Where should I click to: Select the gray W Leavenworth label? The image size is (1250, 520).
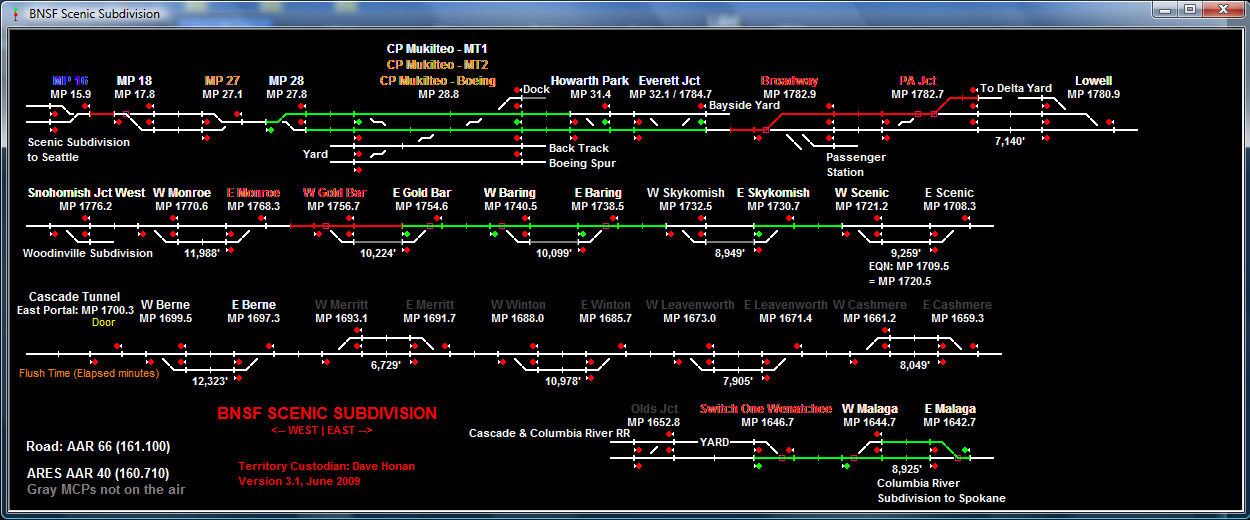(690, 305)
